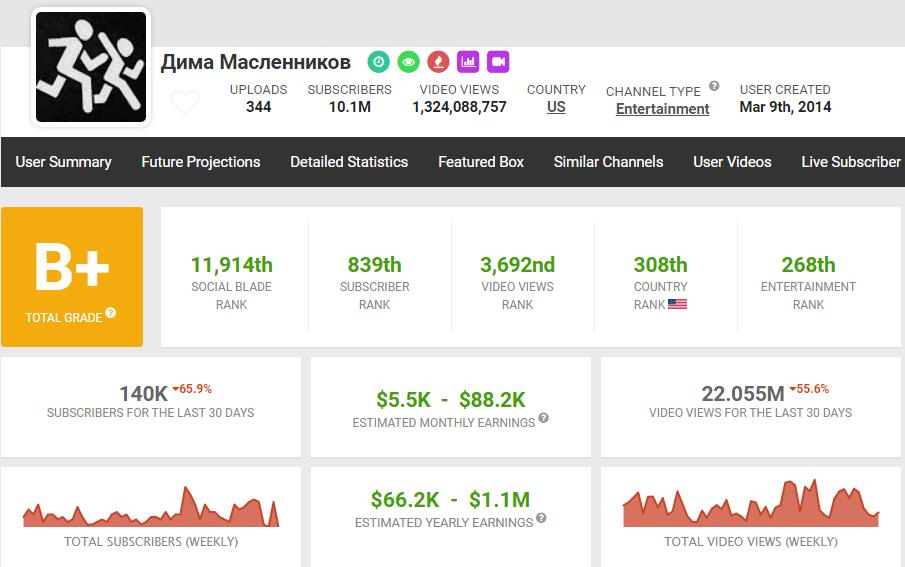This screenshot has height=567, width=905.
Task: Click the 140K subscribers last 30 days
Action: 143,394
